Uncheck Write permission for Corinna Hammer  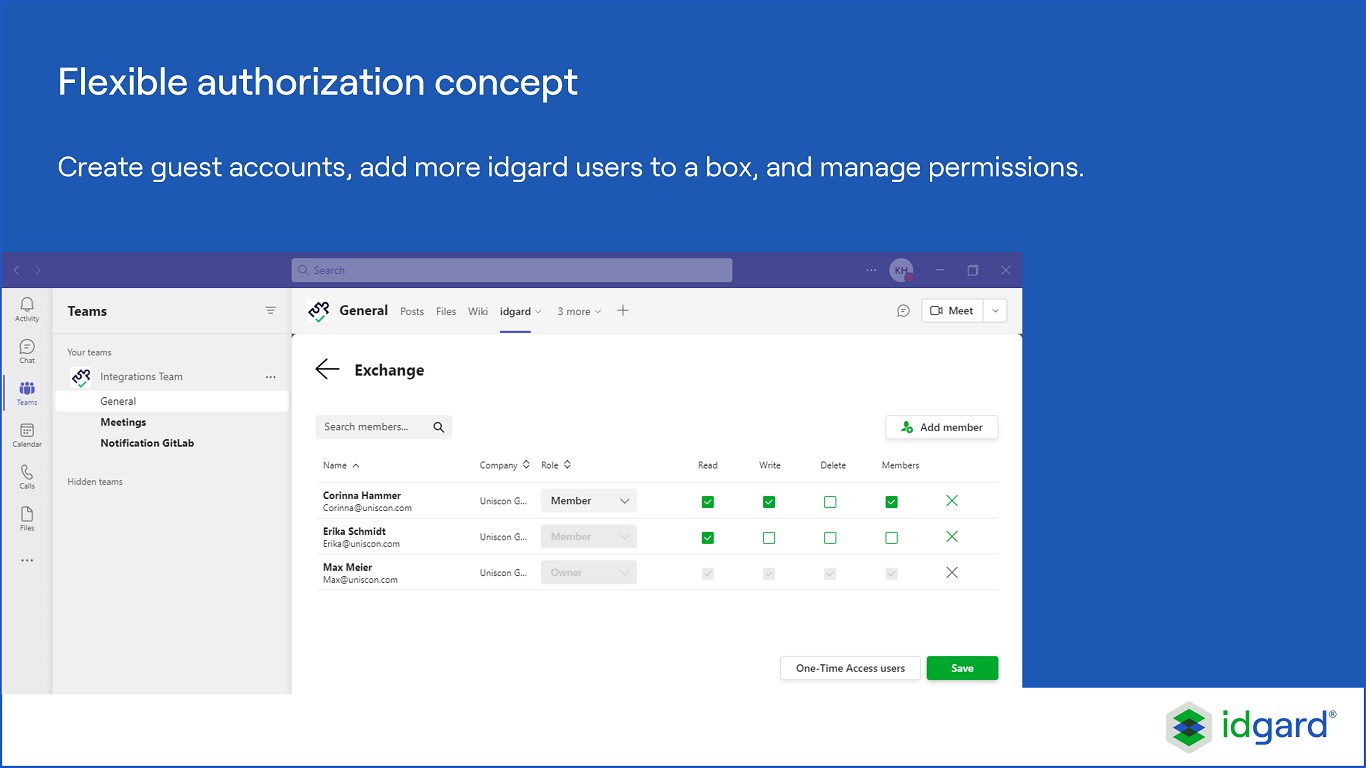(769, 502)
